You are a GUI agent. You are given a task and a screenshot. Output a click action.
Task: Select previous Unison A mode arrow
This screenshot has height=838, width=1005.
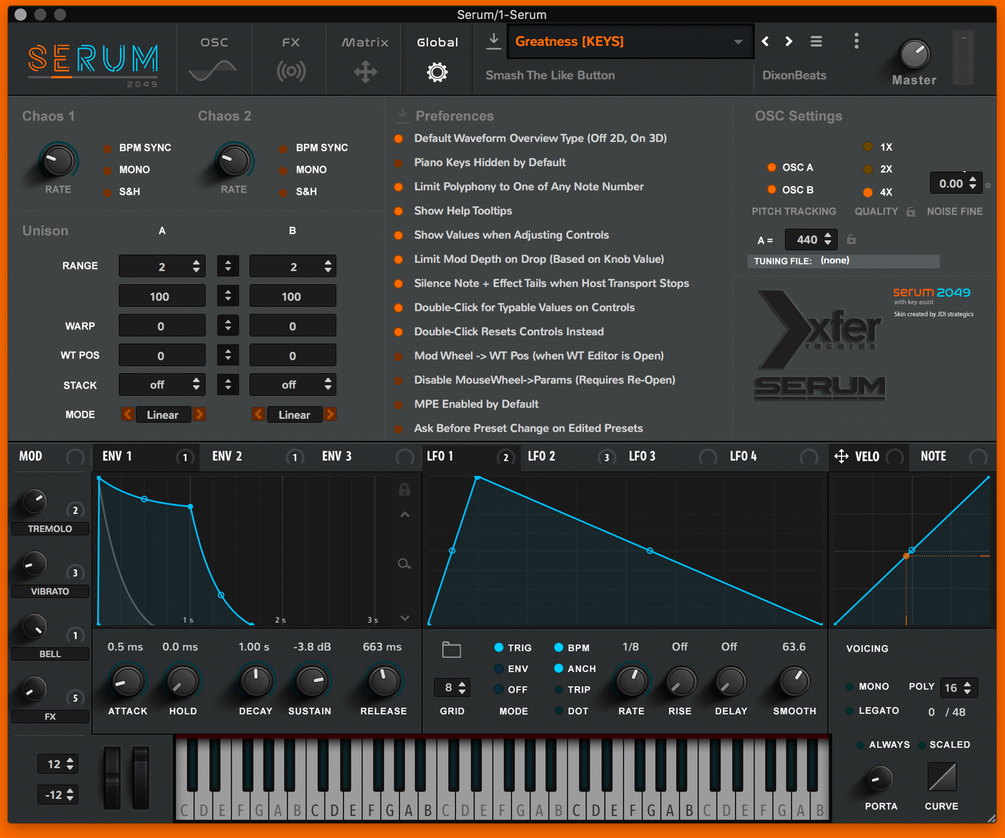(x=128, y=414)
